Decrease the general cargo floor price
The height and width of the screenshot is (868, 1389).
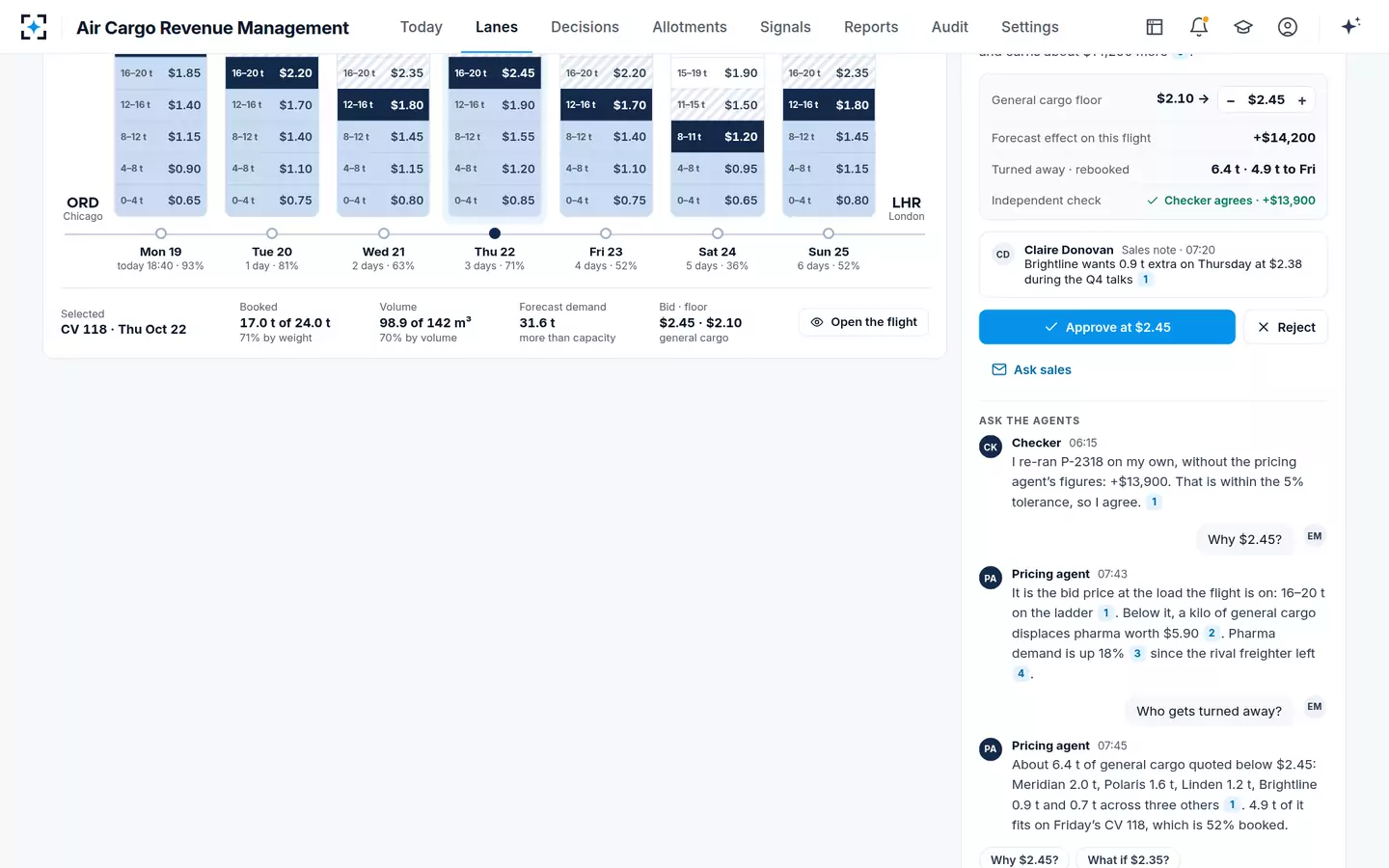(1231, 100)
